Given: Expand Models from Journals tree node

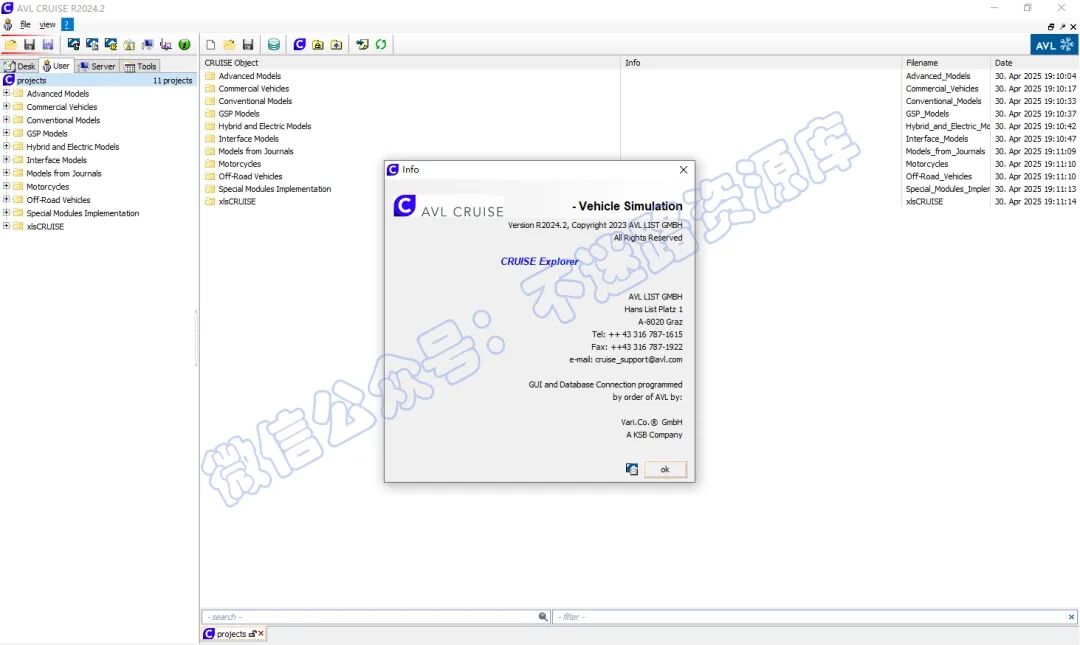Looking at the screenshot, I should [6, 173].
